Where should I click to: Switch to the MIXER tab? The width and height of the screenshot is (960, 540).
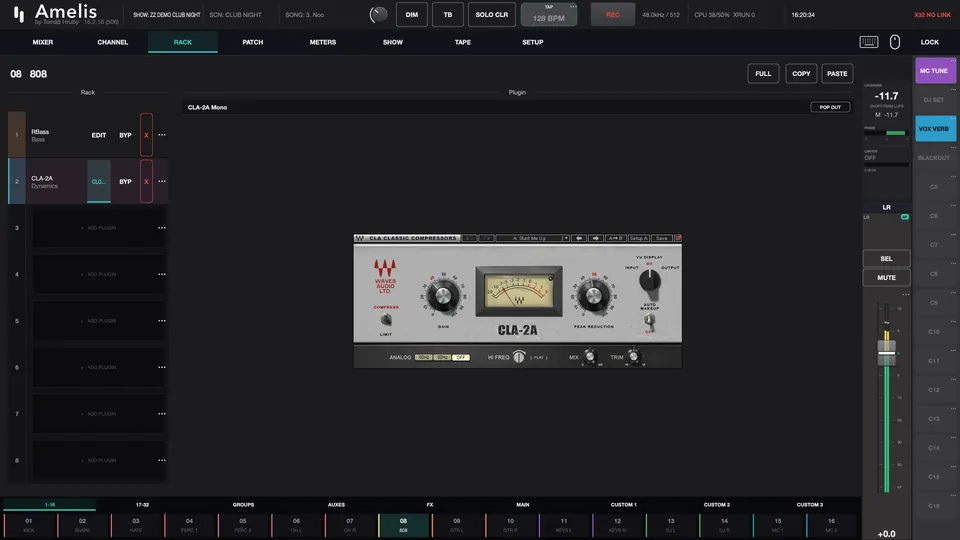43,42
